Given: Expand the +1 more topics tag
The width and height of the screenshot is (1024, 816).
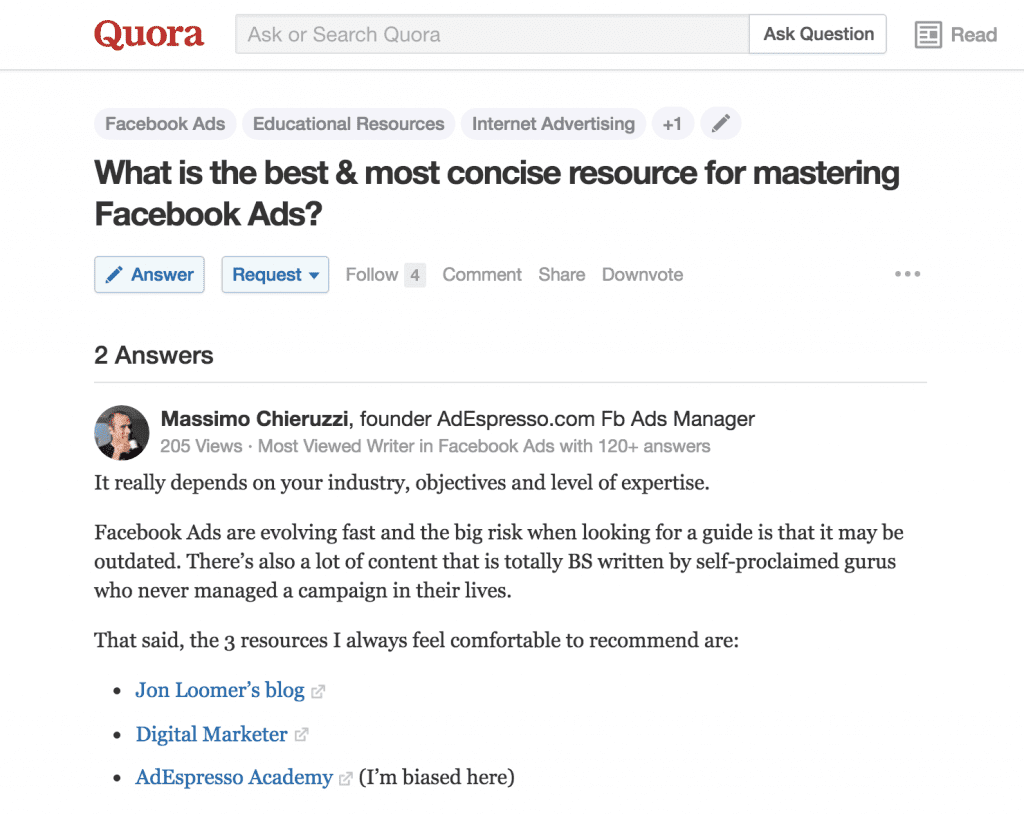Looking at the screenshot, I should pos(672,124).
